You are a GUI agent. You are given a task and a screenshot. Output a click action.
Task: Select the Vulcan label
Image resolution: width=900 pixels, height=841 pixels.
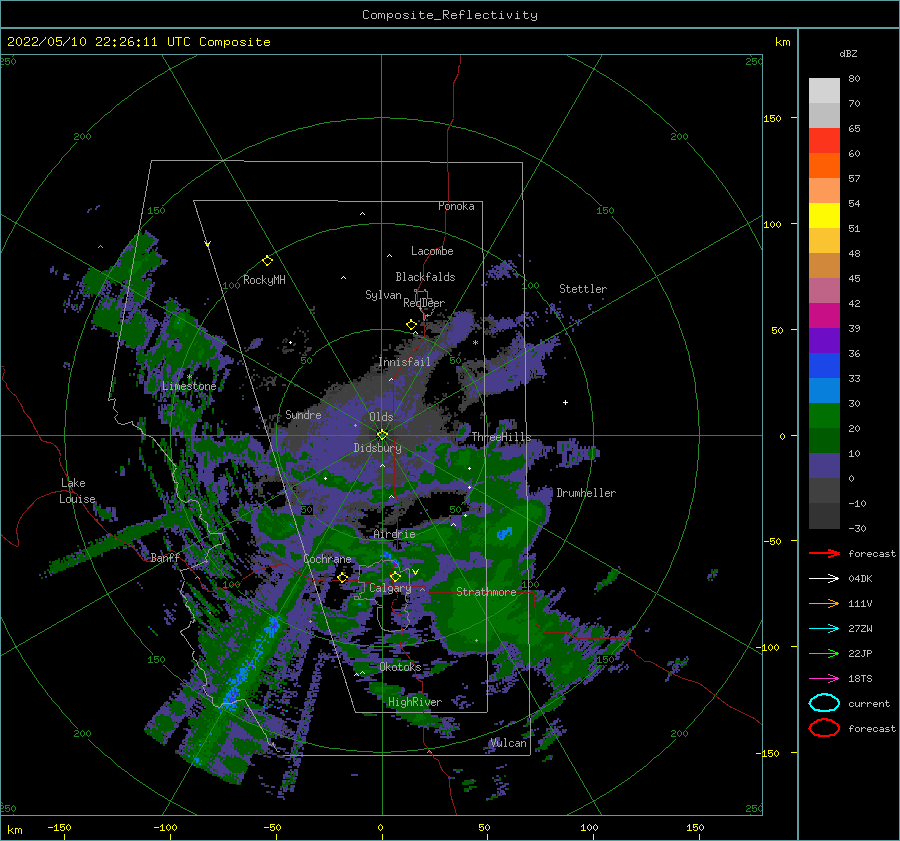pyautogui.click(x=509, y=743)
